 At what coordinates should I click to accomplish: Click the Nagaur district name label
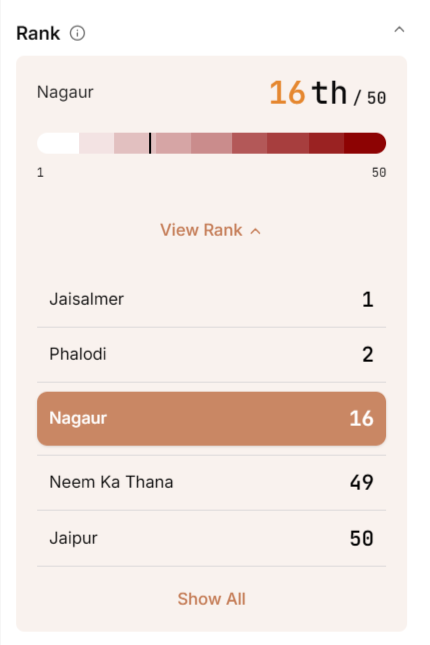click(65, 93)
